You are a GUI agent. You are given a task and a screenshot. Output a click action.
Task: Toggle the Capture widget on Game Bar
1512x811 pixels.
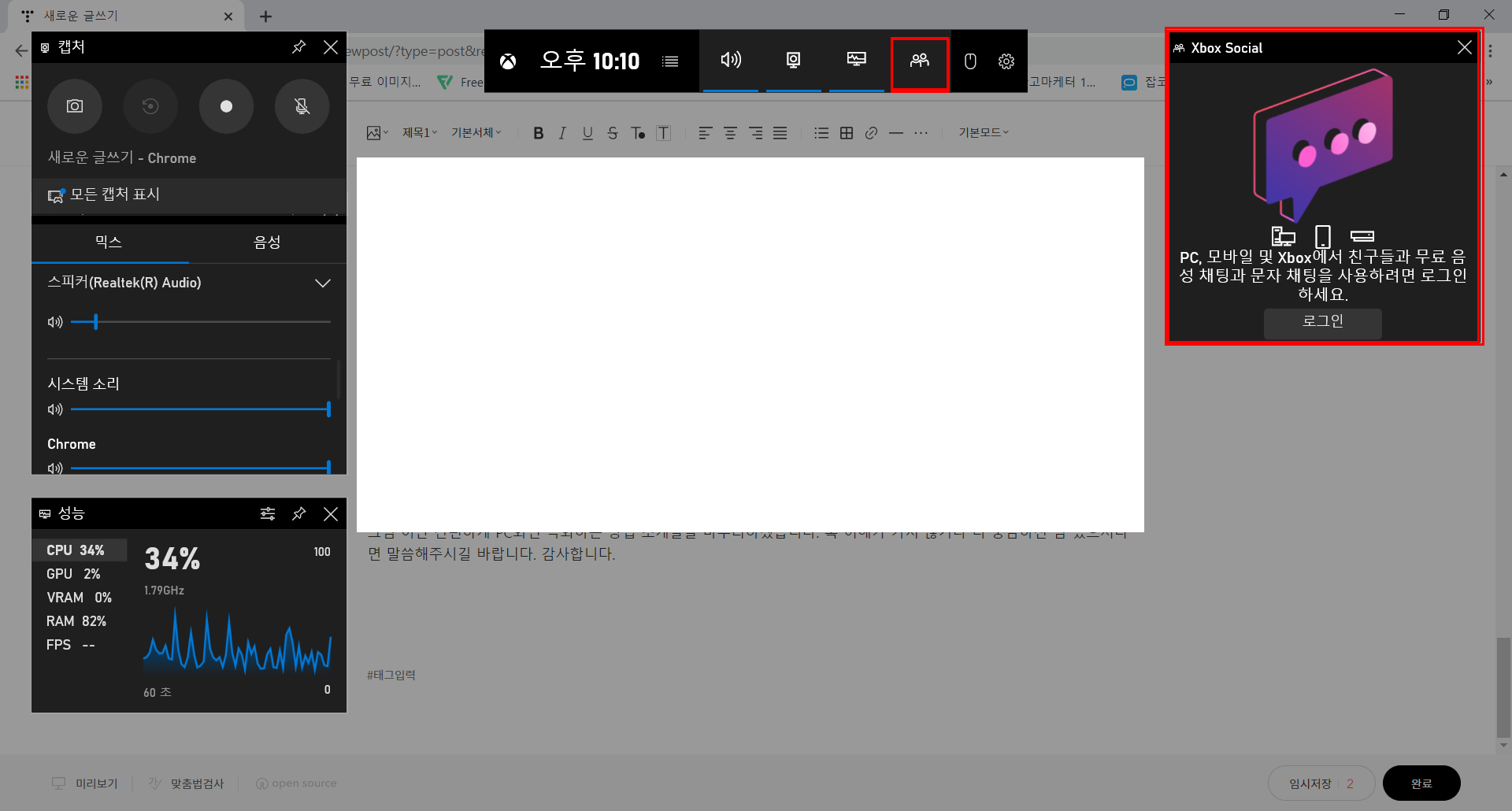point(794,61)
